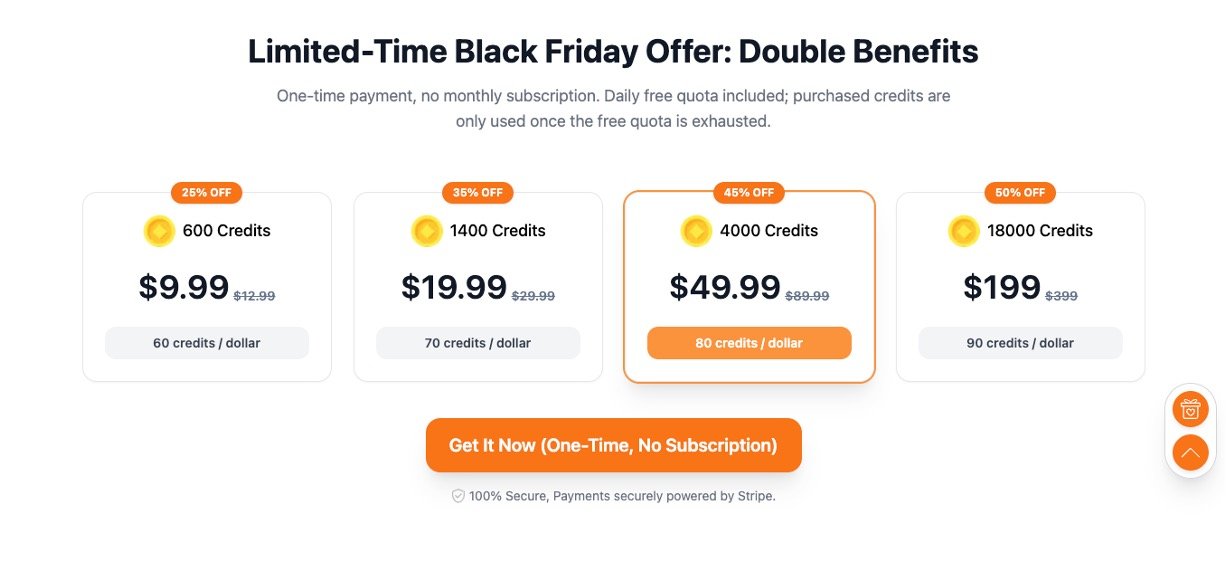Click the 60 credits / dollar pill
Image resolution: width=1226 pixels, height=572 pixels.
(x=207, y=343)
